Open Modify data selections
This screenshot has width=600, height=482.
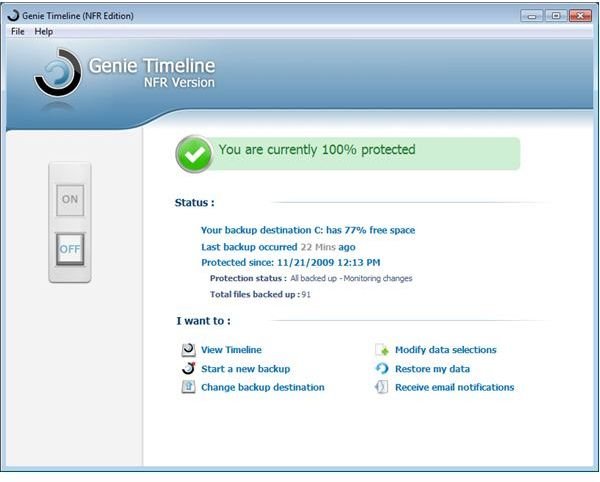pyautogui.click(x=446, y=350)
